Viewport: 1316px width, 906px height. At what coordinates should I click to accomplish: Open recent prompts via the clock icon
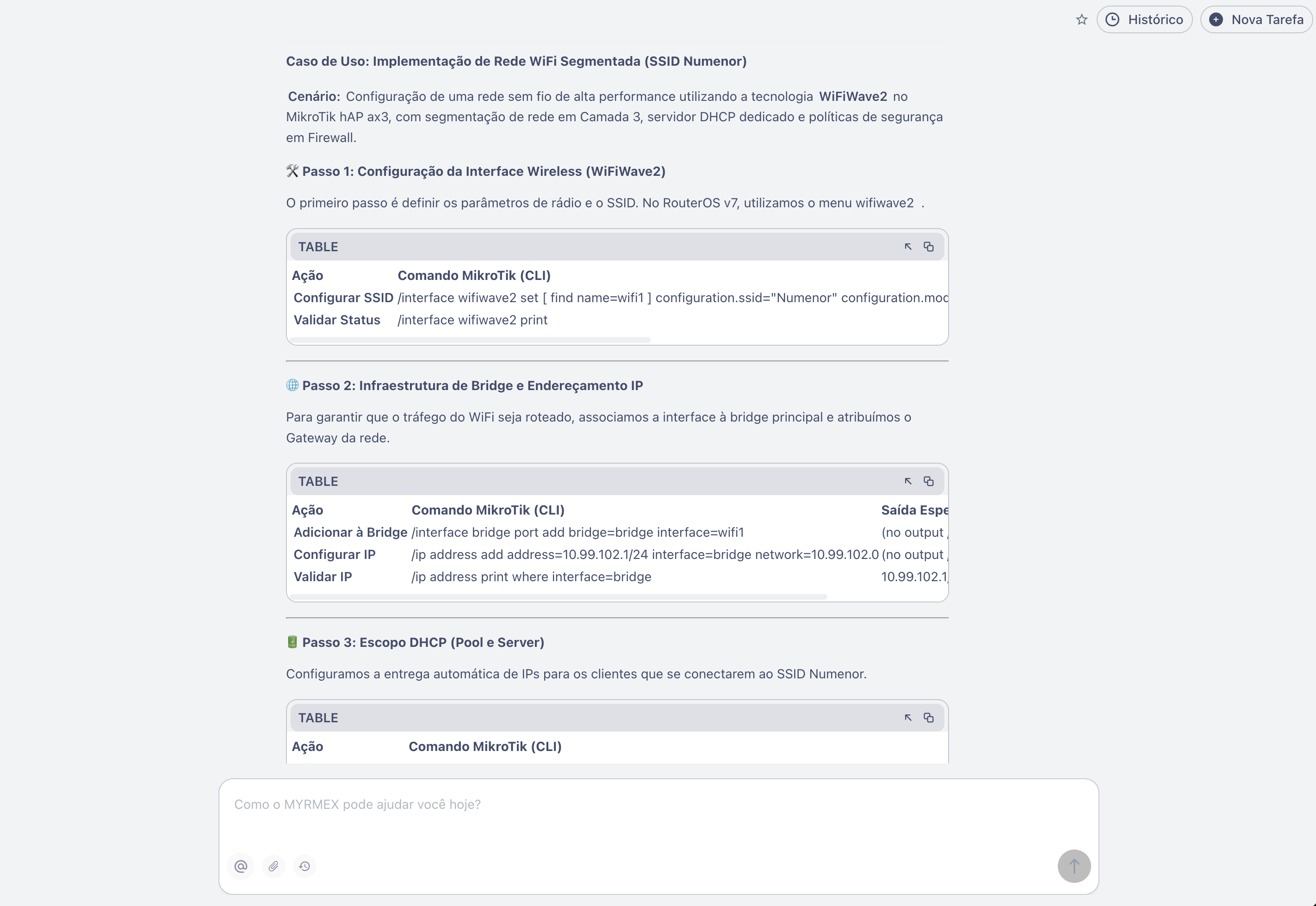(305, 866)
